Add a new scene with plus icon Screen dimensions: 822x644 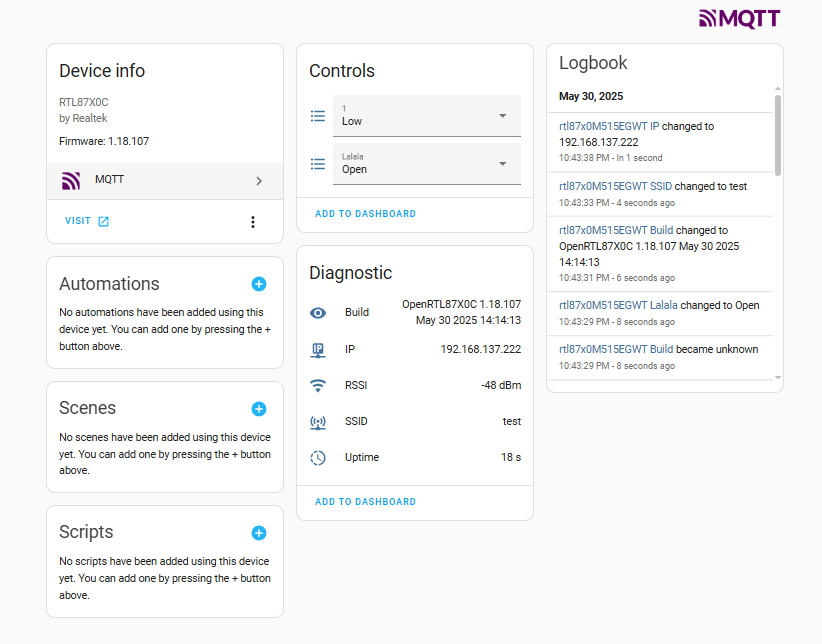pyautogui.click(x=258, y=409)
